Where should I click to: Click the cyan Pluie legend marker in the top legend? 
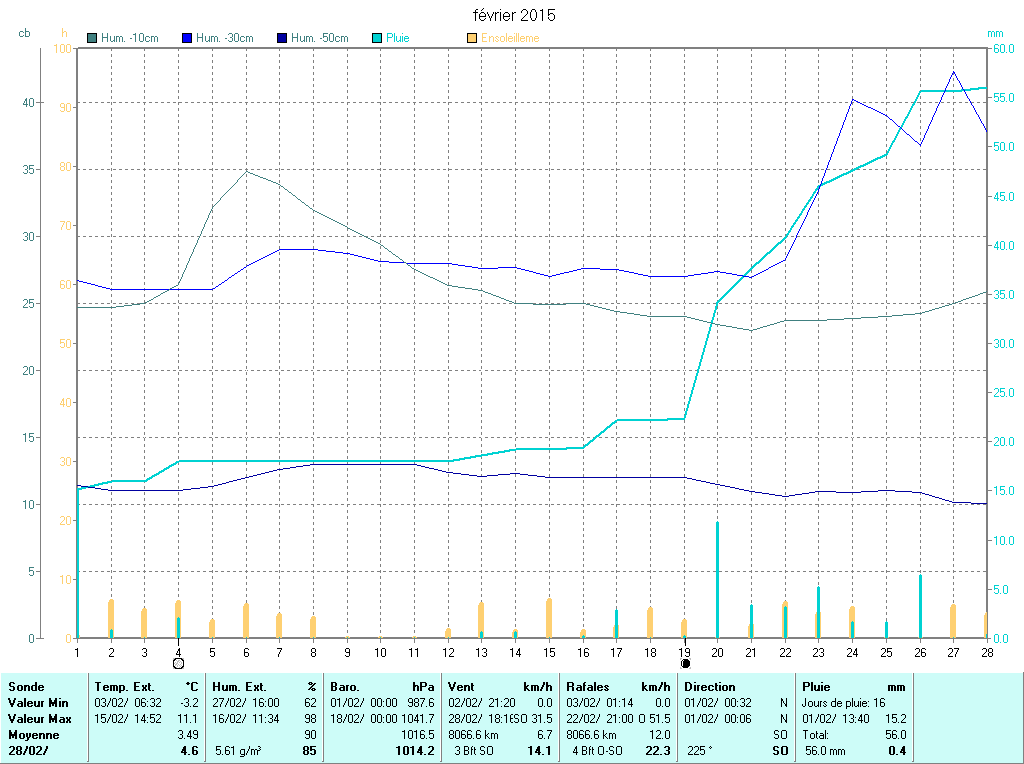coord(376,38)
